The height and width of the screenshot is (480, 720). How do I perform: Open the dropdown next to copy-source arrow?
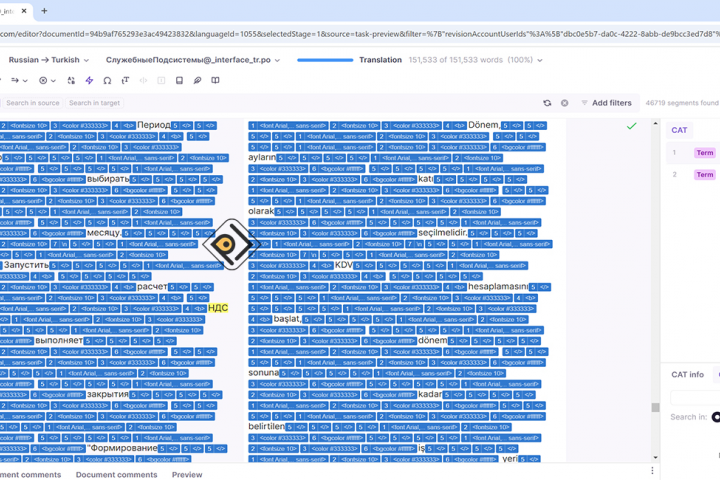[25, 81]
